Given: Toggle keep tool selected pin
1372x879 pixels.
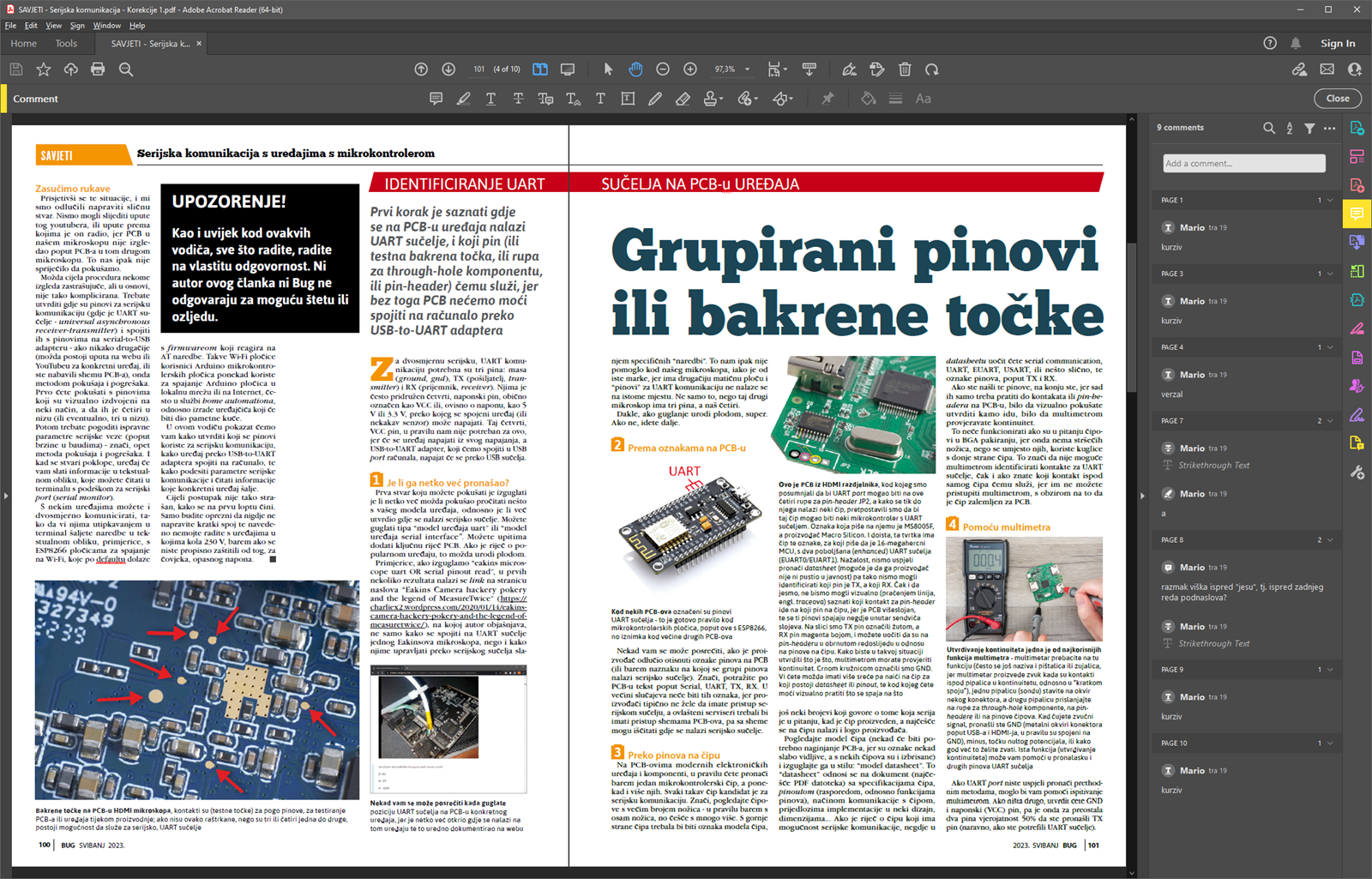Looking at the screenshot, I should click(827, 99).
